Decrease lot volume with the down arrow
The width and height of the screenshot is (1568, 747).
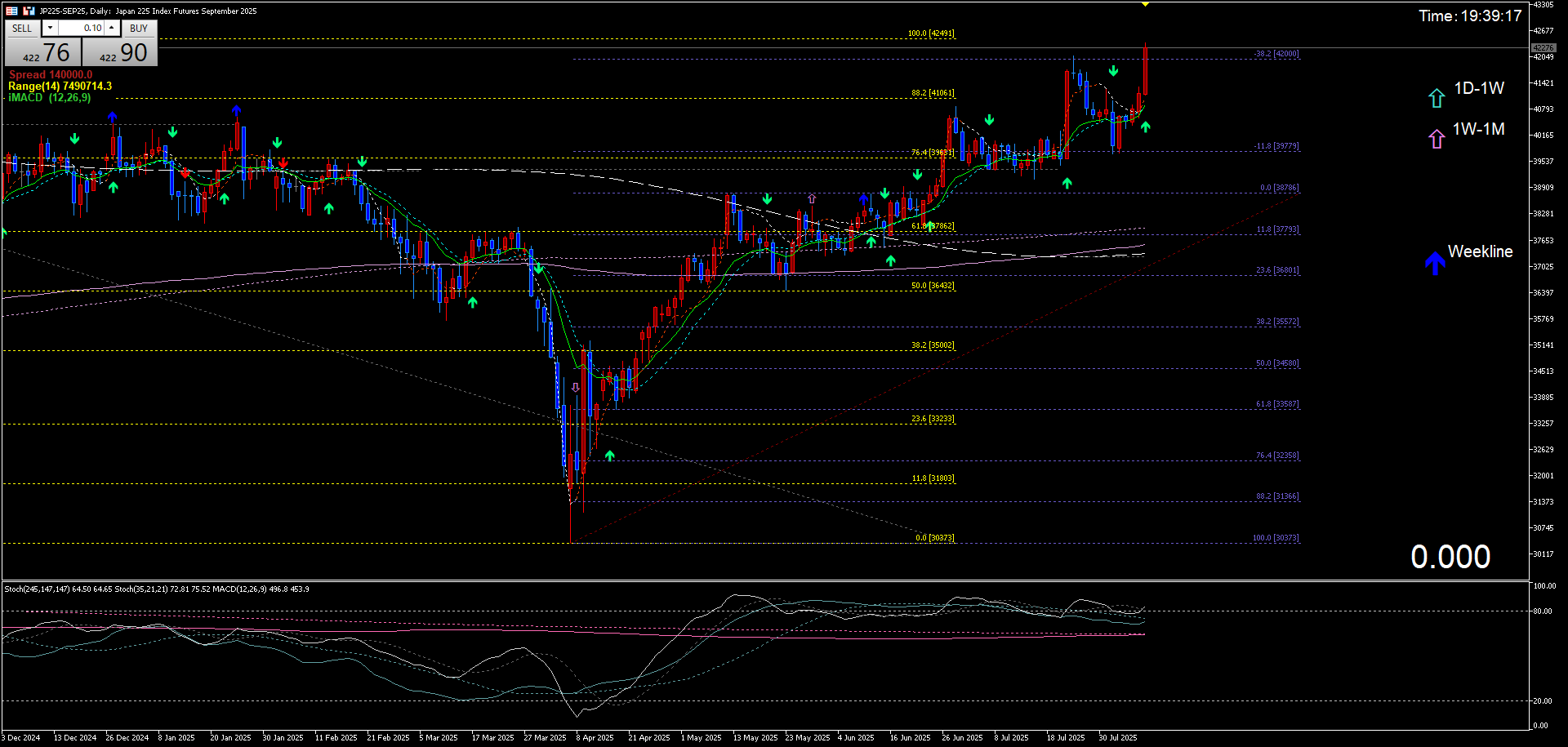coord(51,28)
